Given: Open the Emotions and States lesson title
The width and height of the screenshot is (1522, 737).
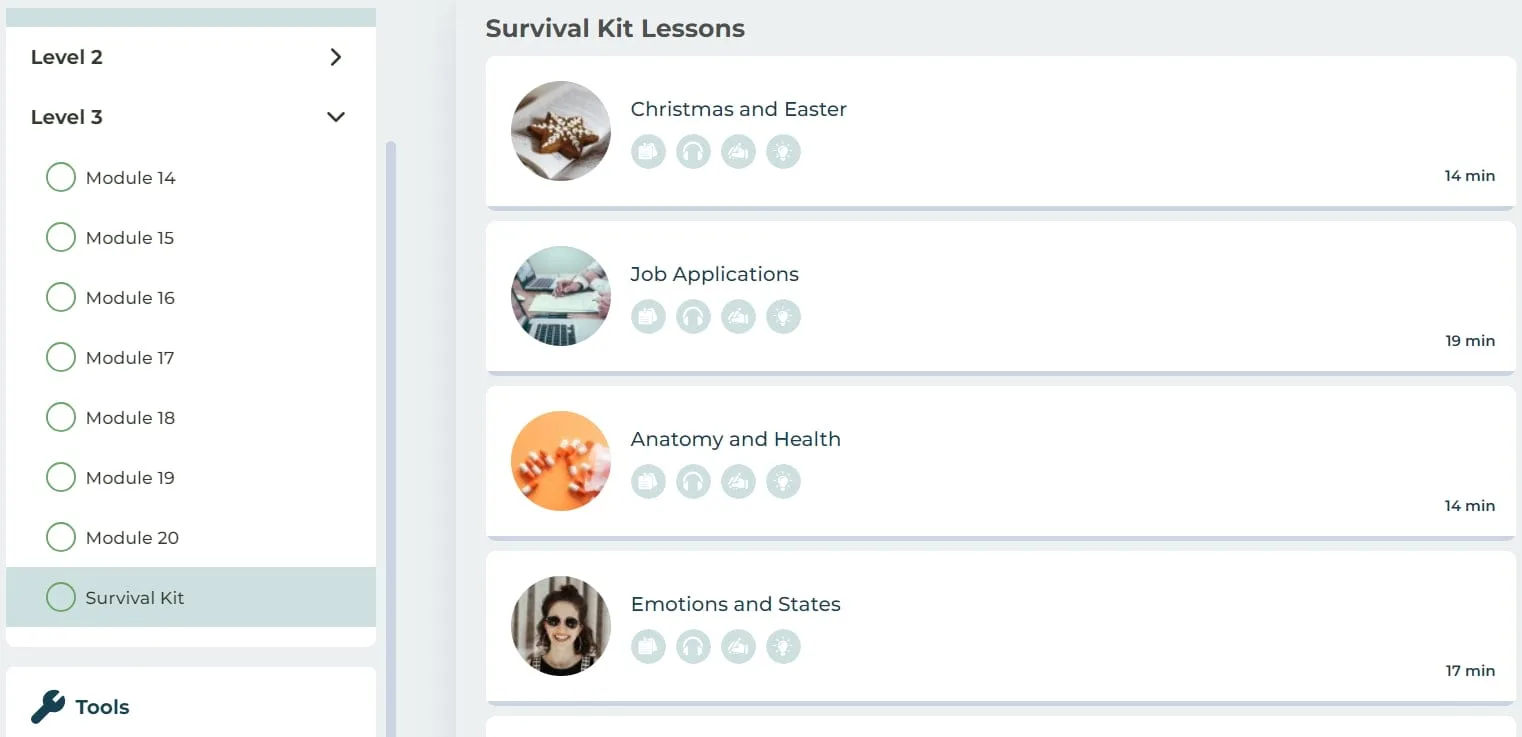Looking at the screenshot, I should tap(735, 604).
